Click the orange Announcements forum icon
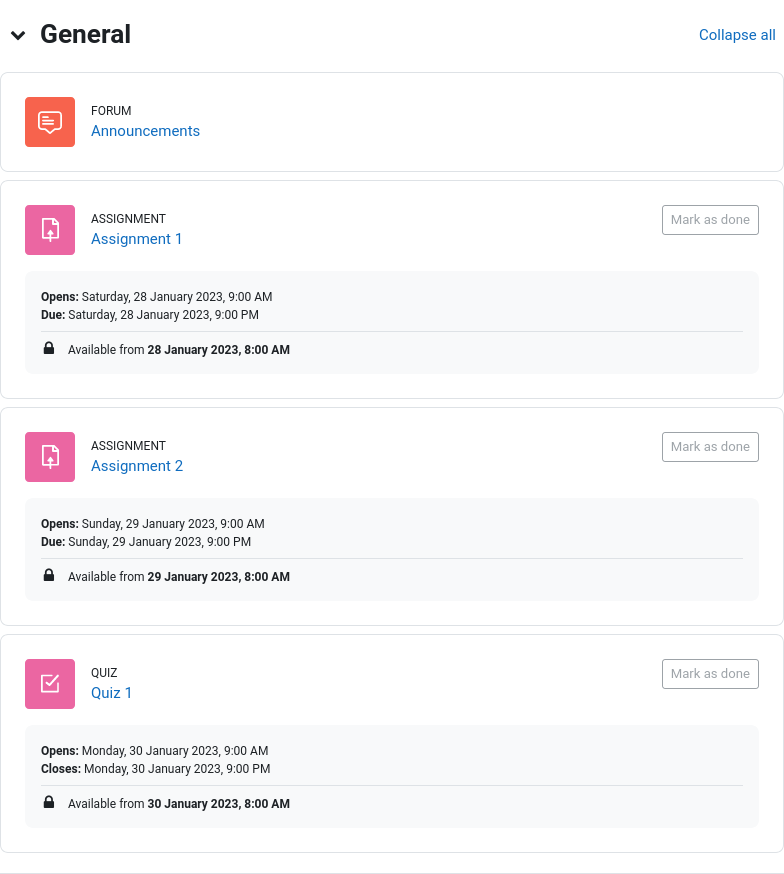The width and height of the screenshot is (784, 874). 50,122
